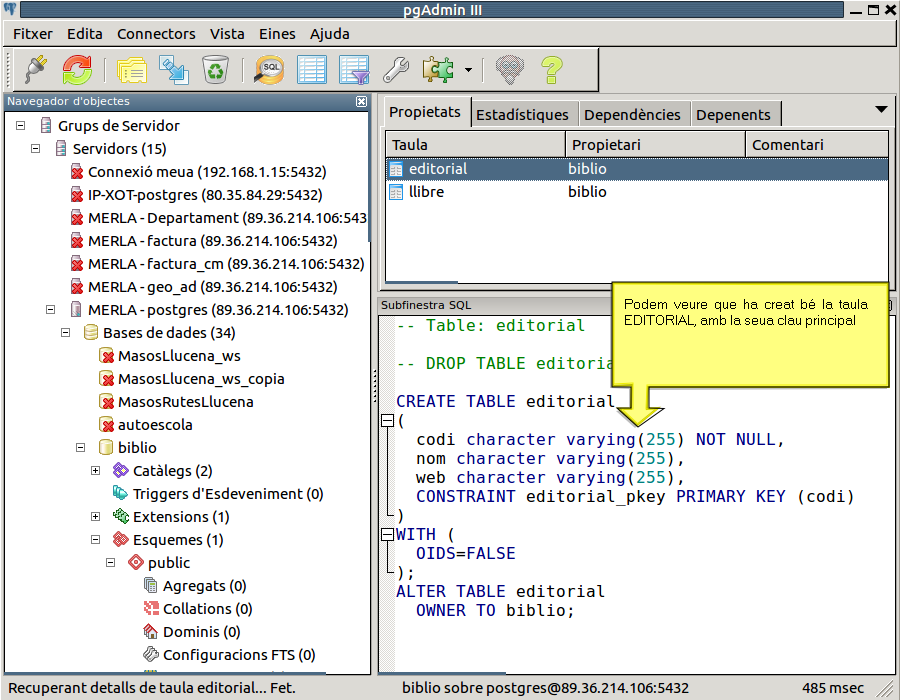Switch to the Propietats tab
Screen dimensions: 900x700
pos(425,112)
